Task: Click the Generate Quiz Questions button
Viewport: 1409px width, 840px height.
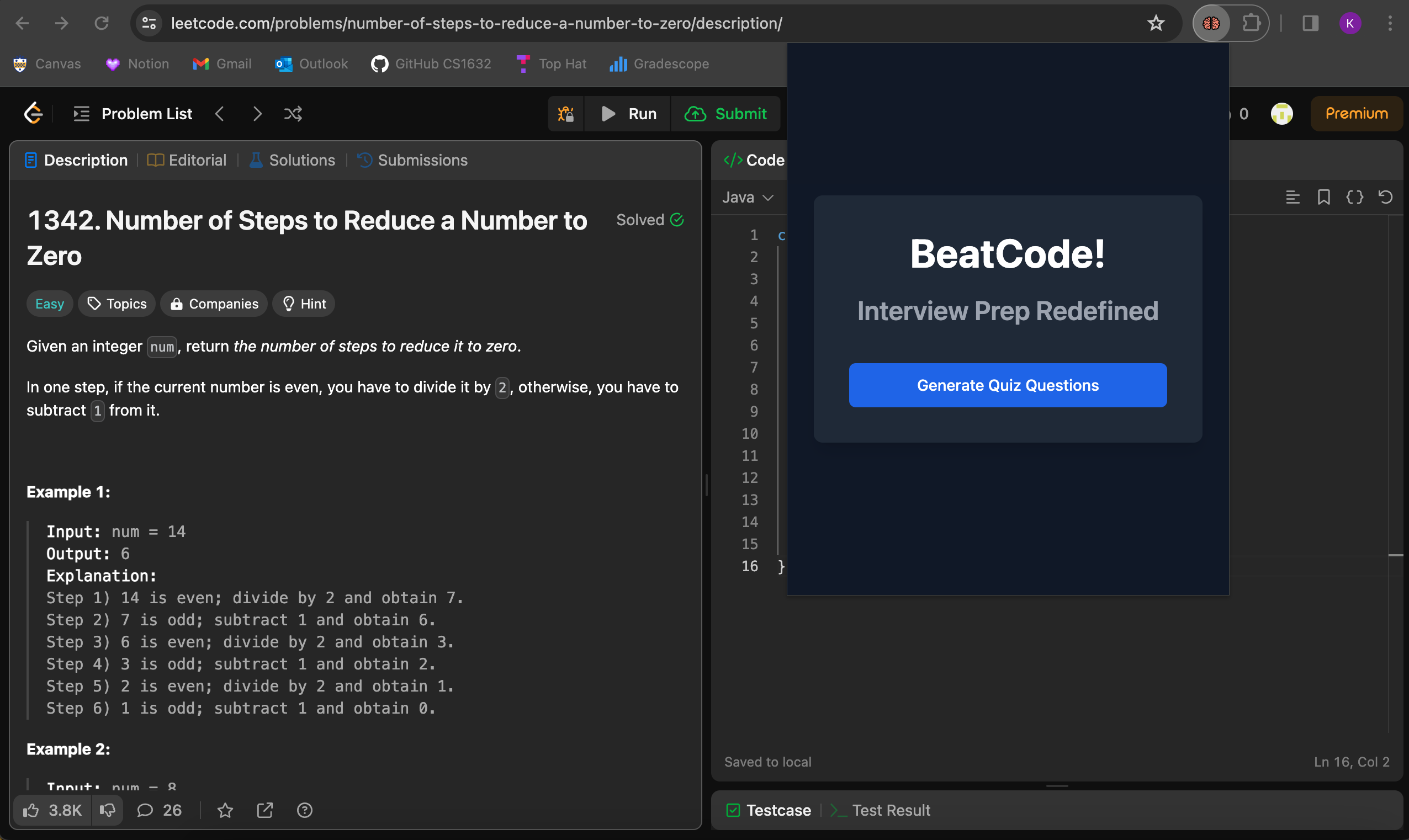Action: point(1007,385)
